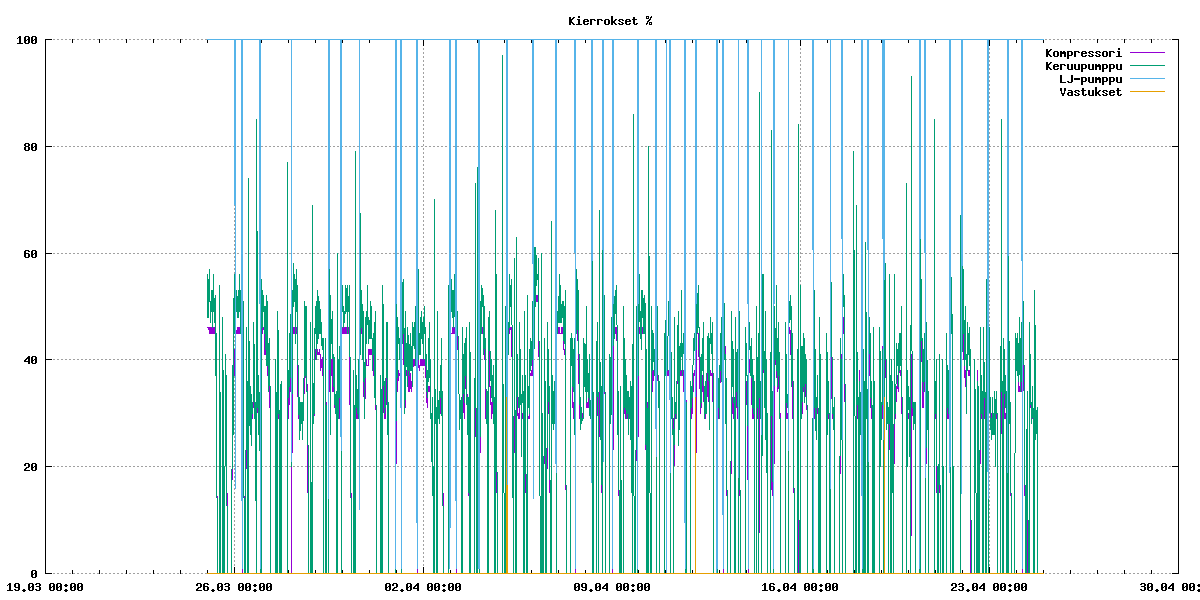Select the Kompressori legend label
Viewport: 1200px width, 600px height.
1083,52
